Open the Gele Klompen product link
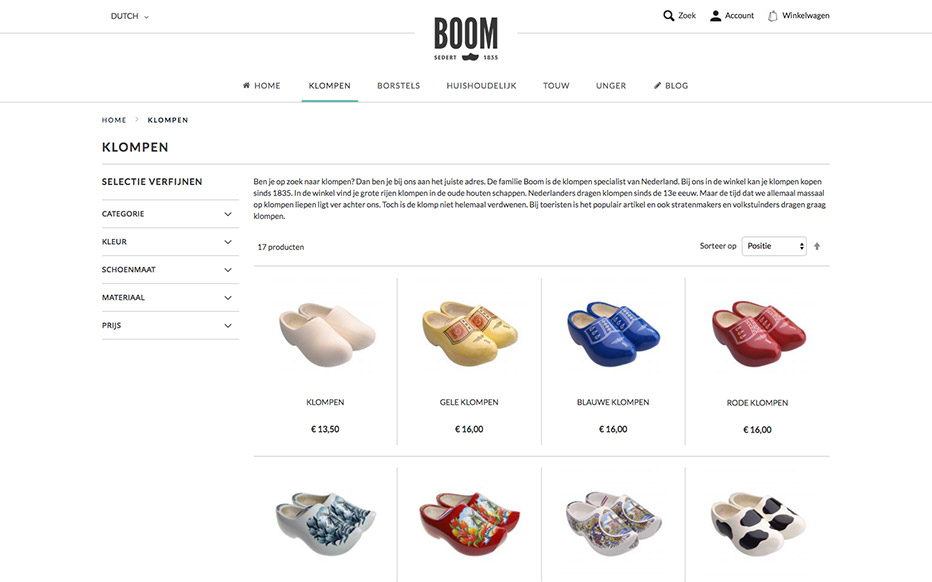932x582 pixels. [x=469, y=402]
